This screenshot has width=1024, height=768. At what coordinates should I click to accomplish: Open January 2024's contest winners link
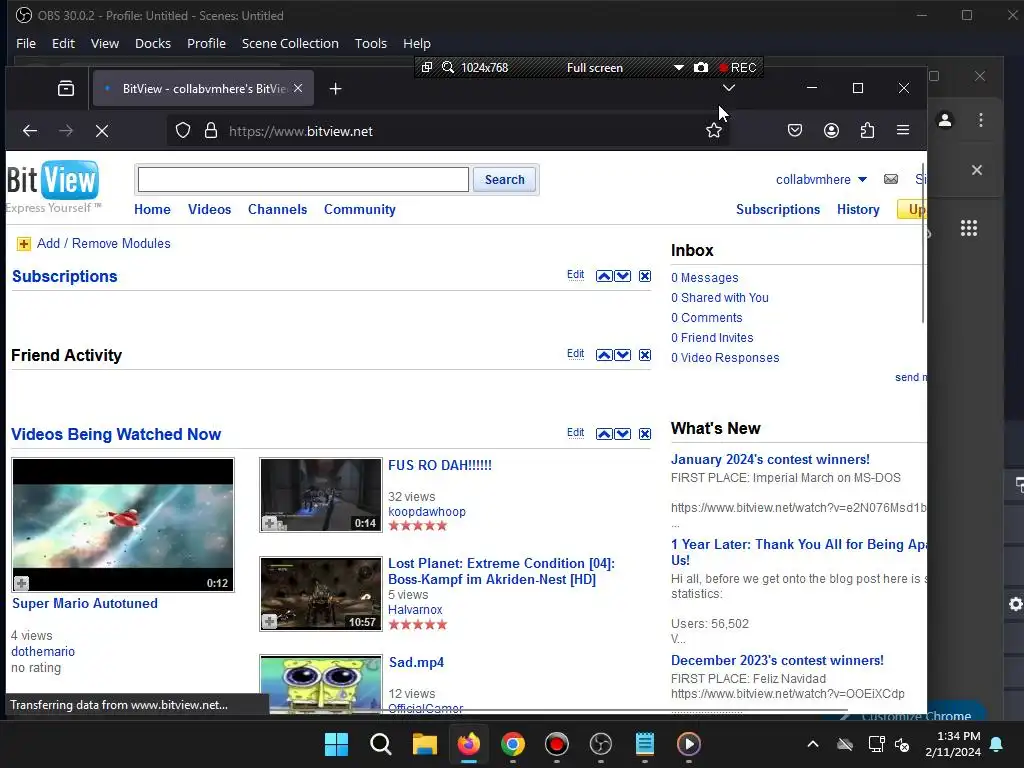(770, 460)
